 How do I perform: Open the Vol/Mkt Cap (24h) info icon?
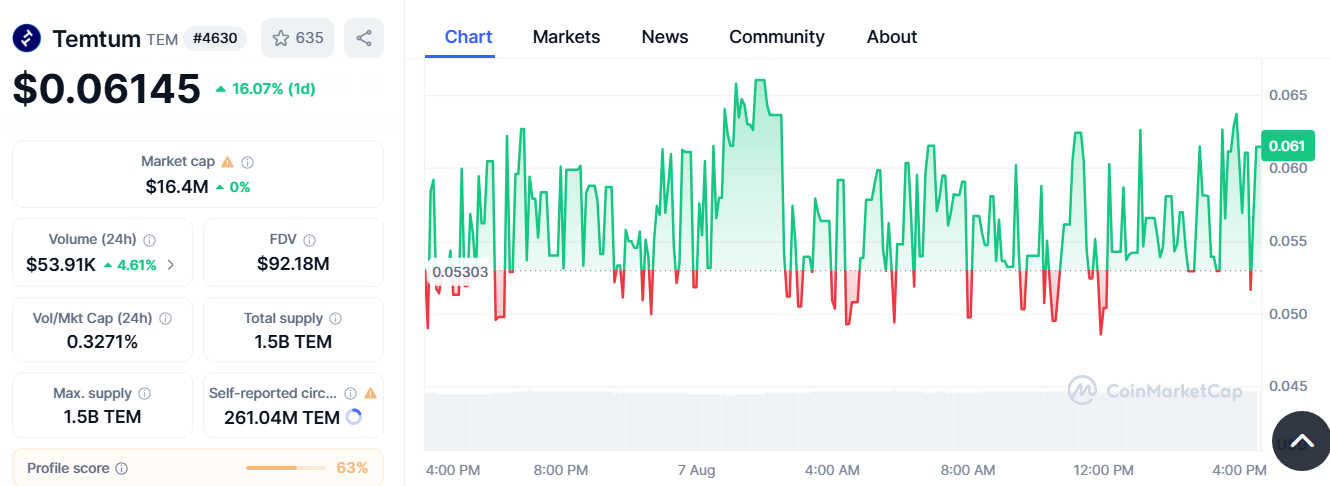pos(165,319)
